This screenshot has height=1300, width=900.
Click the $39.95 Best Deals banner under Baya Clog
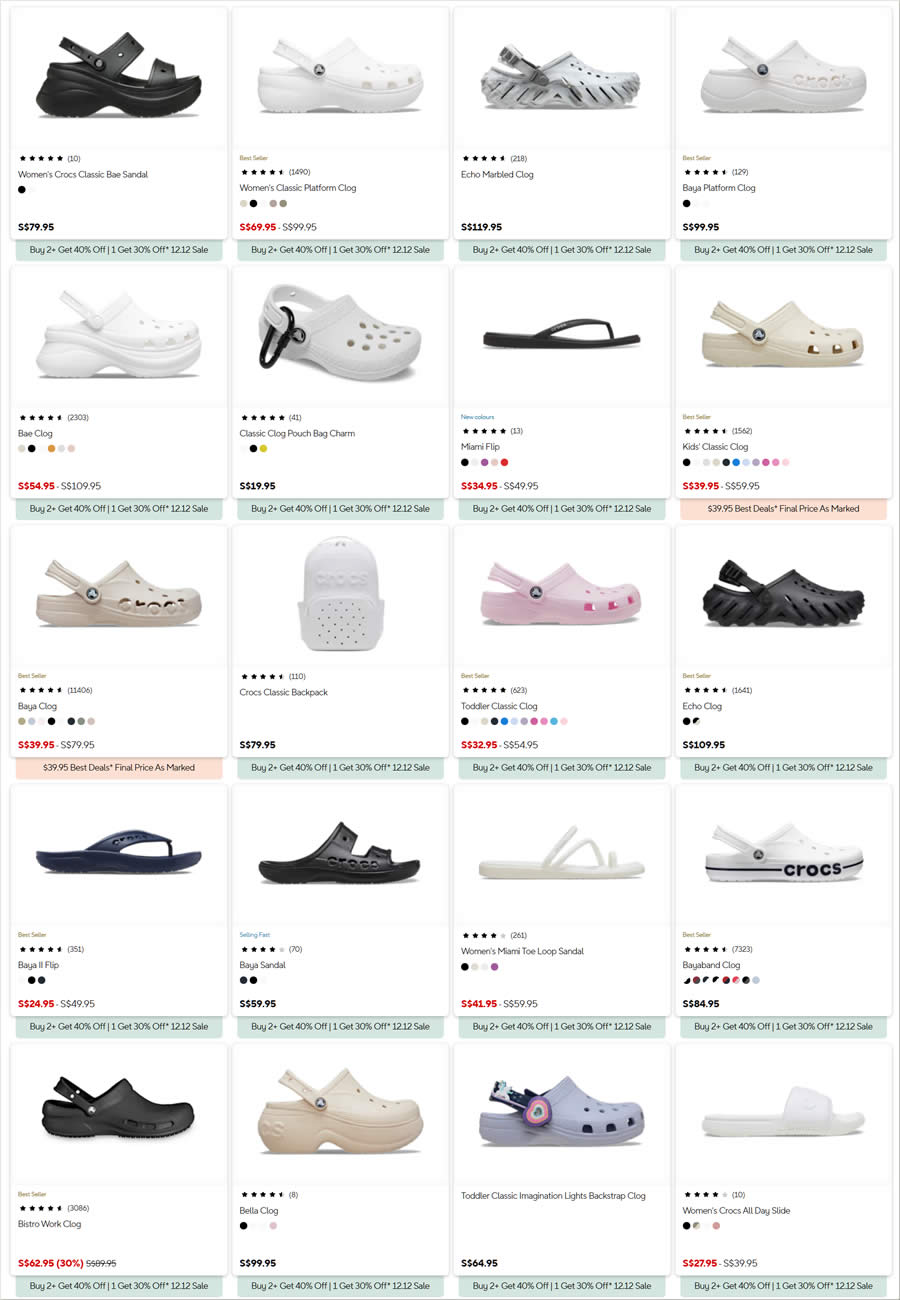point(117,767)
